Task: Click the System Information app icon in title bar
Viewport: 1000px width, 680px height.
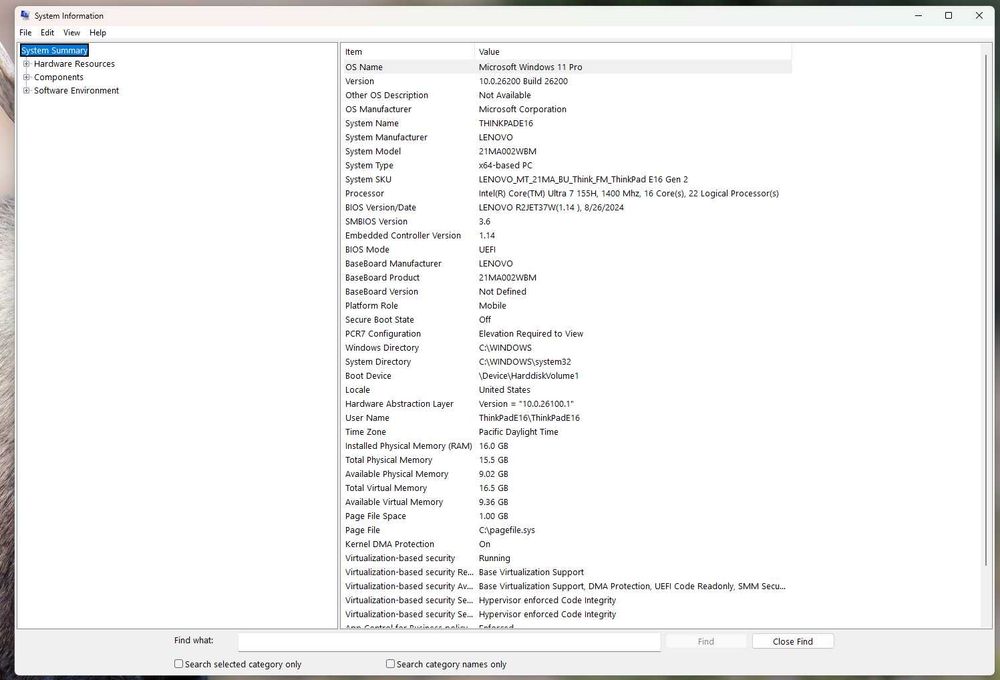Action: pyautogui.click(x=25, y=15)
